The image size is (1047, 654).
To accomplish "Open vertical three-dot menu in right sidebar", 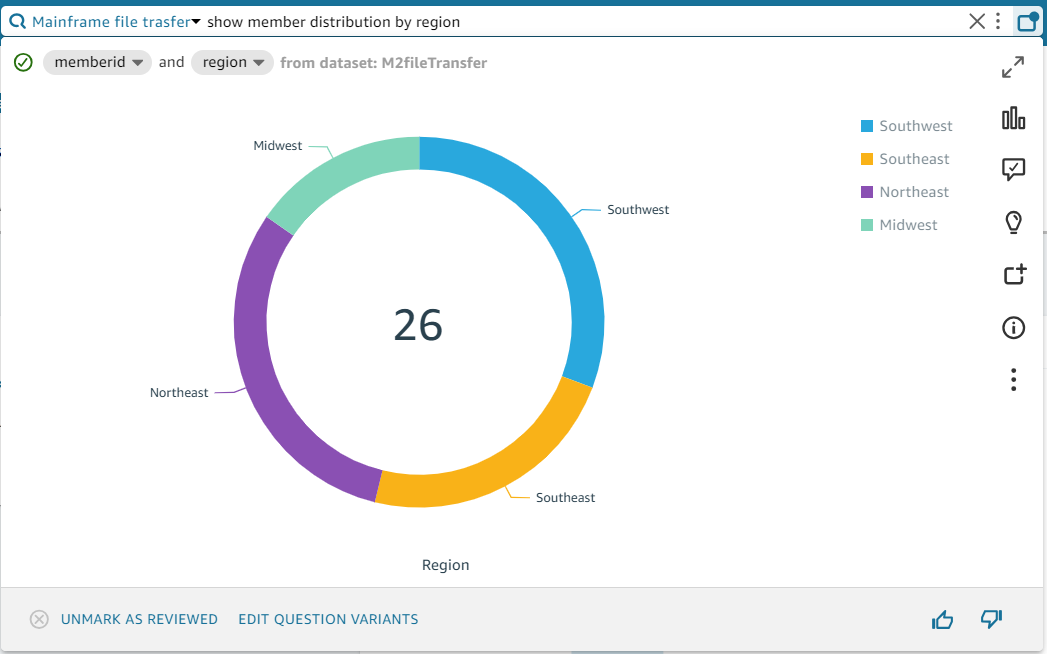I will pos(1013,379).
